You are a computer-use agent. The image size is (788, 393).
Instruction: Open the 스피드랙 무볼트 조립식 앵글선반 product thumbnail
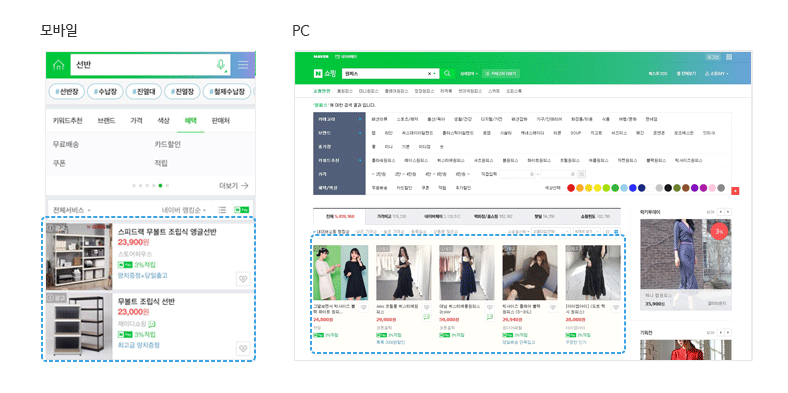point(79,256)
